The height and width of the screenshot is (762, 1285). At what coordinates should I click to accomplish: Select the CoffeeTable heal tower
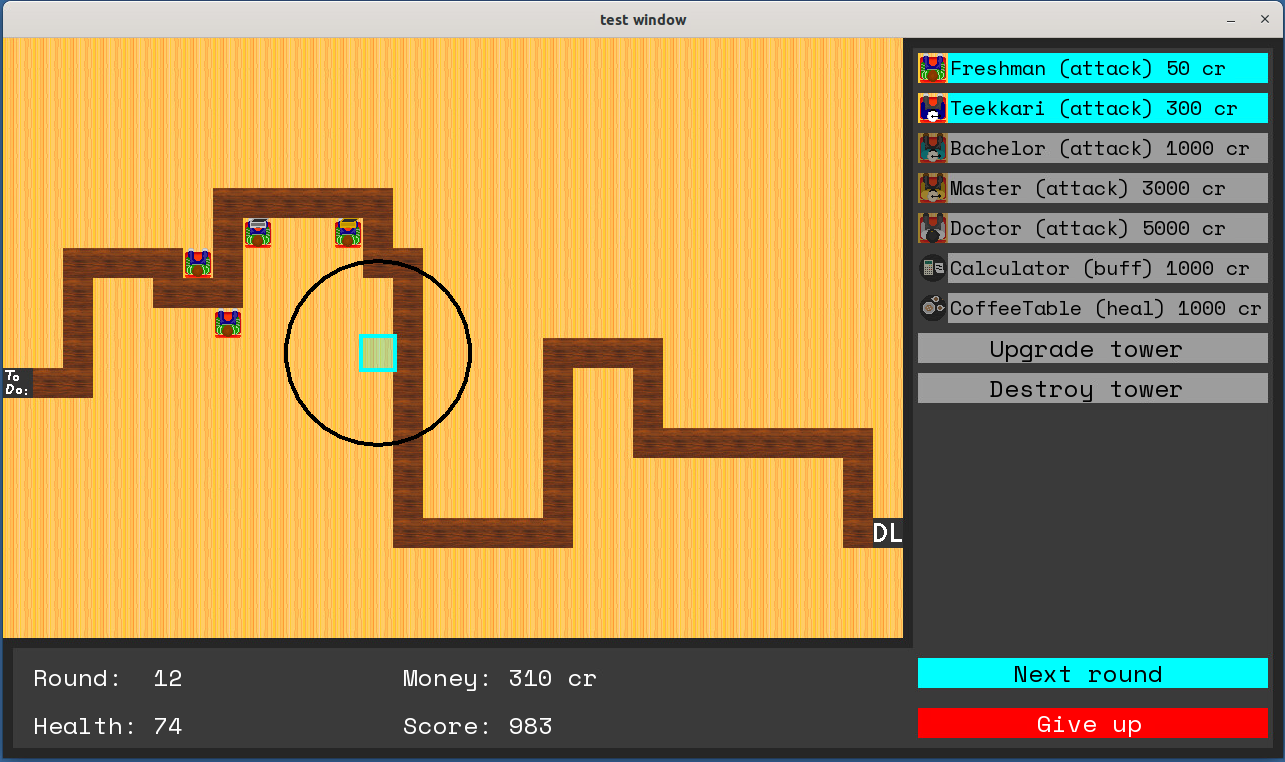pyautogui.click(x=1093, y=308)
